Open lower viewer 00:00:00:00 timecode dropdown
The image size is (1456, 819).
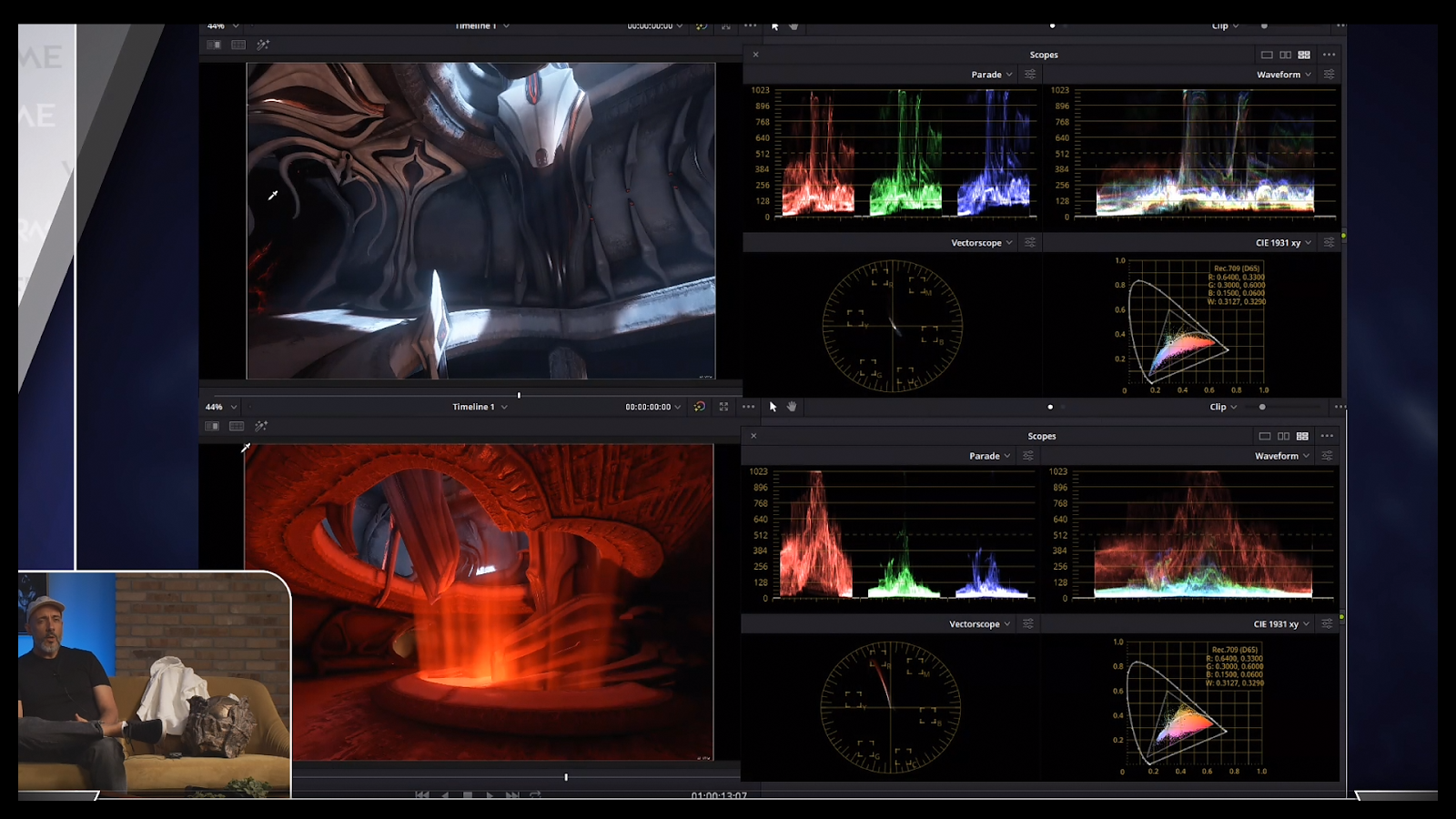pyautogui.click(x=653, y=407)
